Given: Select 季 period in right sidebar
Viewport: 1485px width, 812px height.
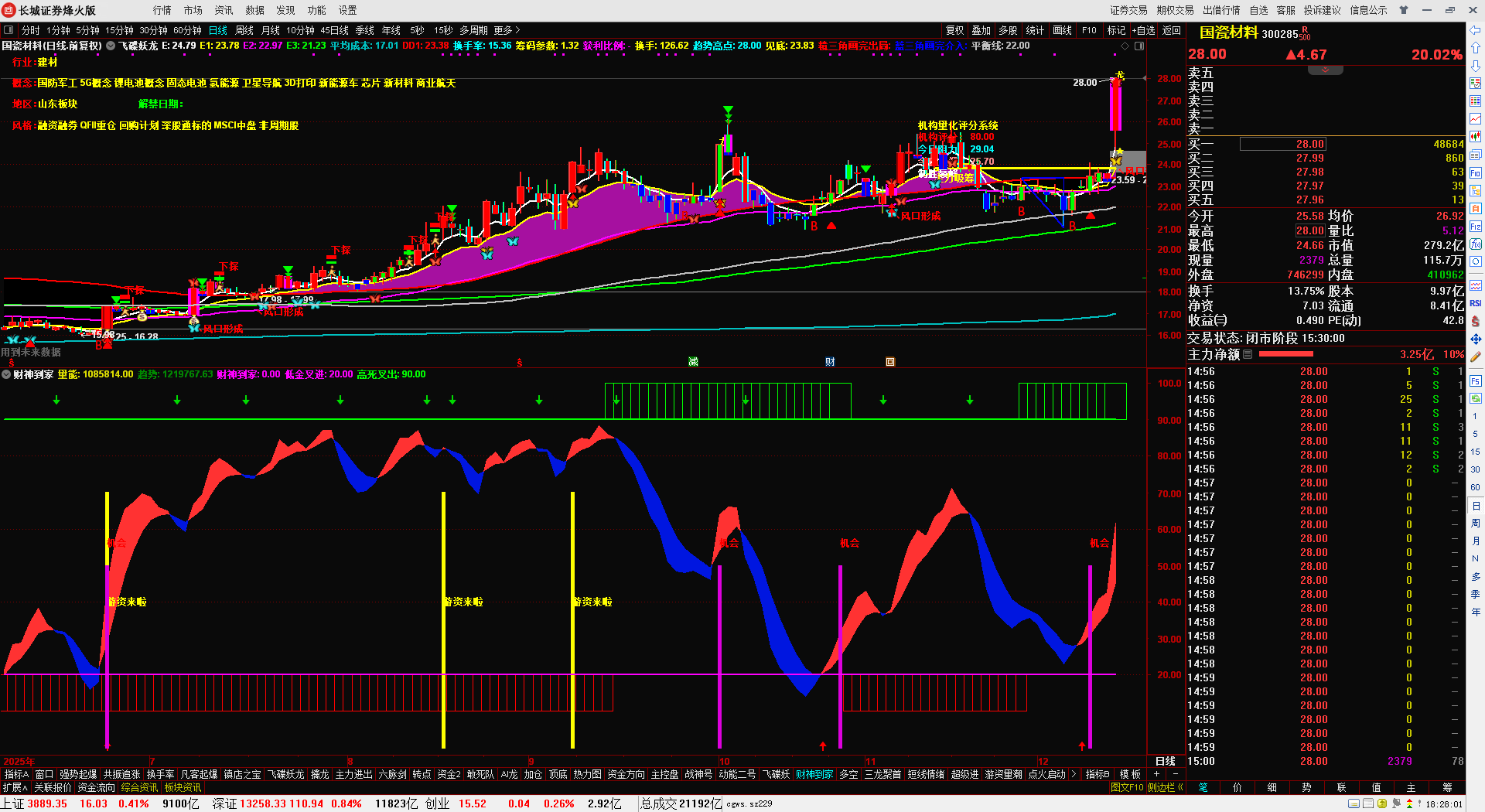Looking at the screenshot, I should 1475,594.
